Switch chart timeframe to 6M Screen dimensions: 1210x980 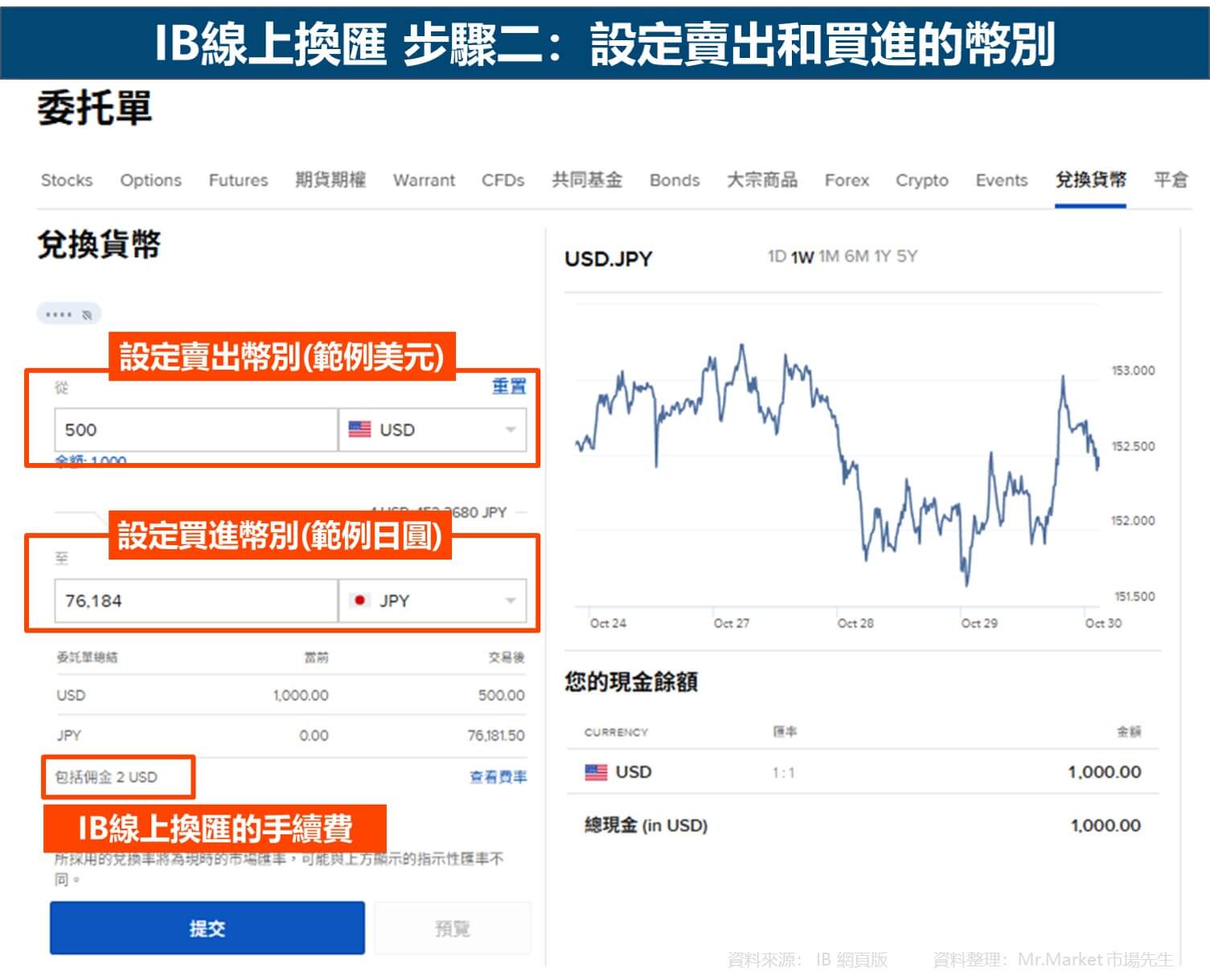click(855, 256)
